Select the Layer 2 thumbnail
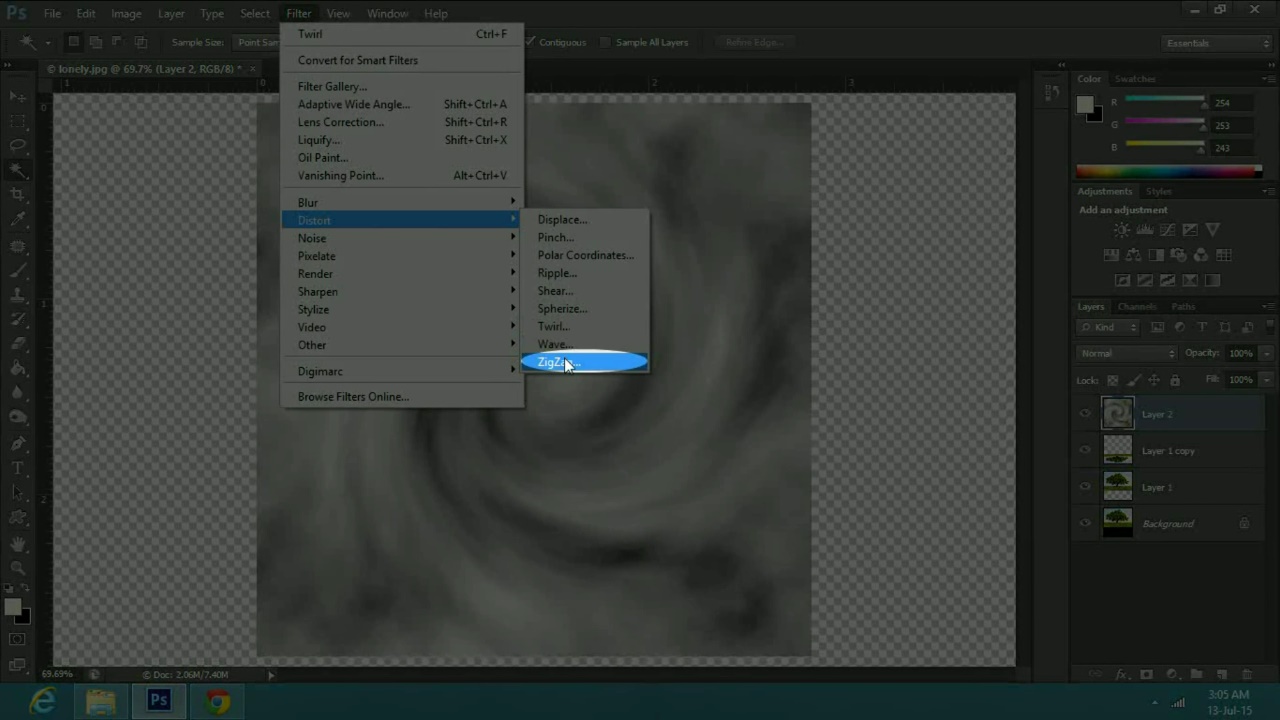 click(1117, 413)
